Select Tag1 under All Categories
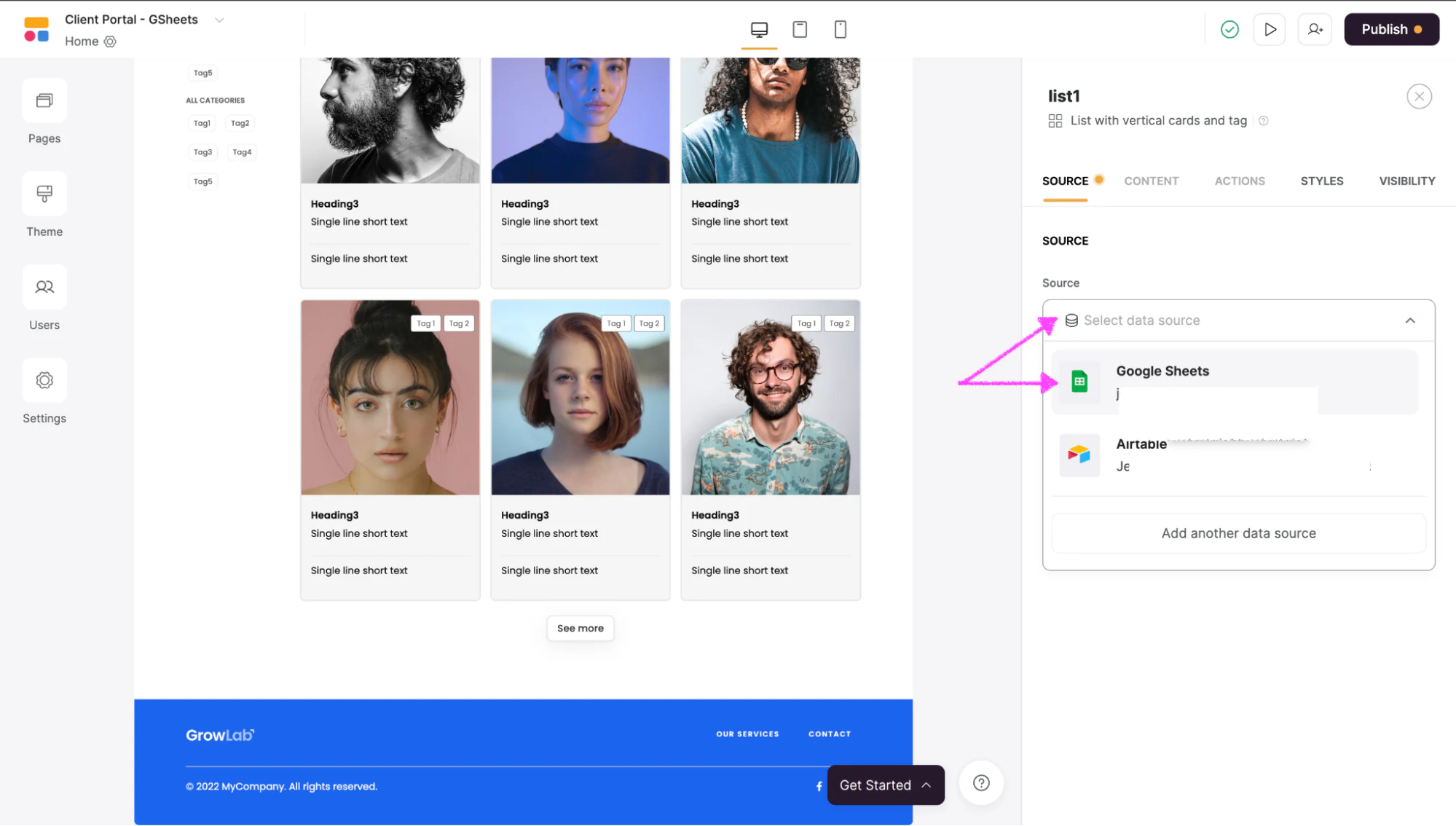Viewport: 1456px width, 826px height. pyautogui.click(x=202, y=123)
